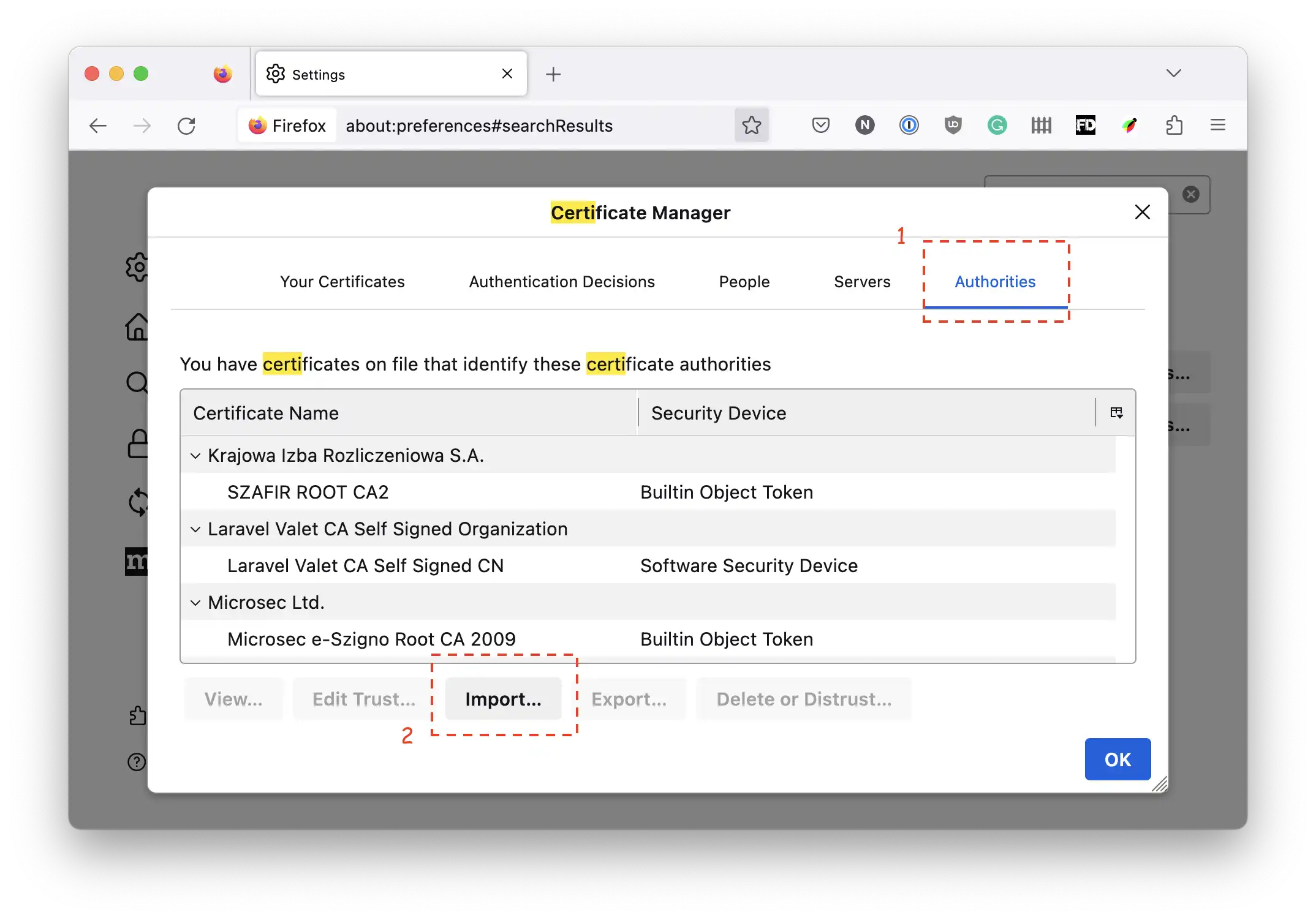Clear the settings search field
The height and width of the screenshot is (920, 1316).
coord(1191,194)
